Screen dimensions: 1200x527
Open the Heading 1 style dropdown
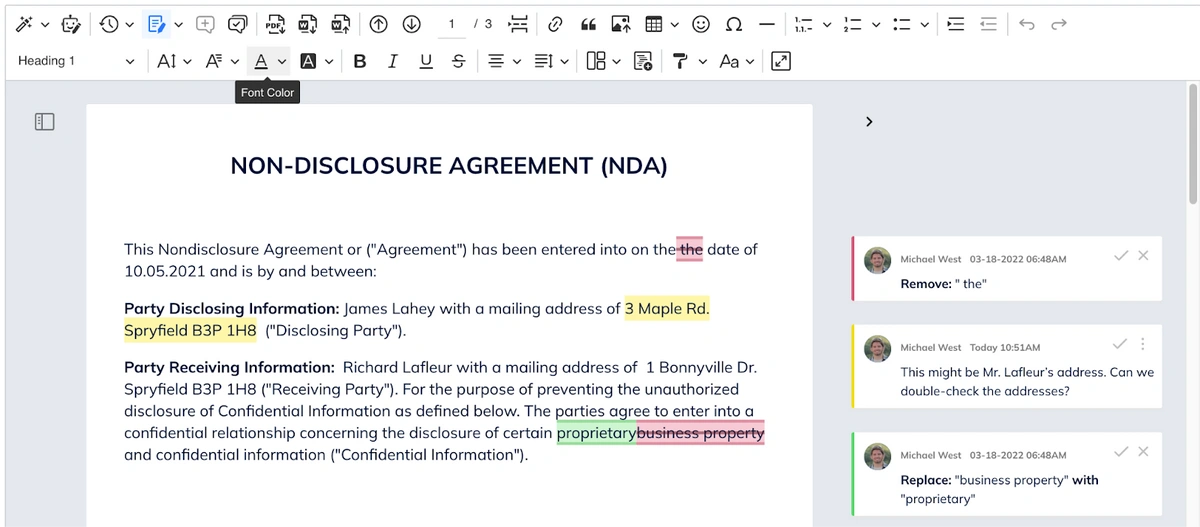point(76,61)
